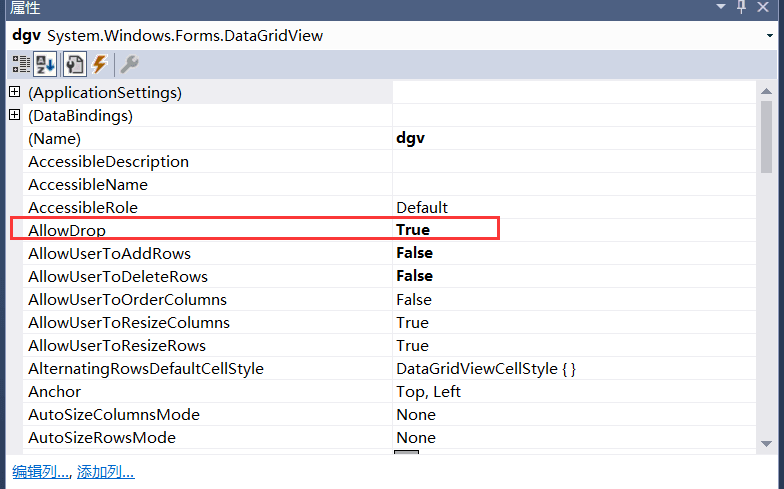
Task: Open the 添加列... link
Action: click(106, 472)
